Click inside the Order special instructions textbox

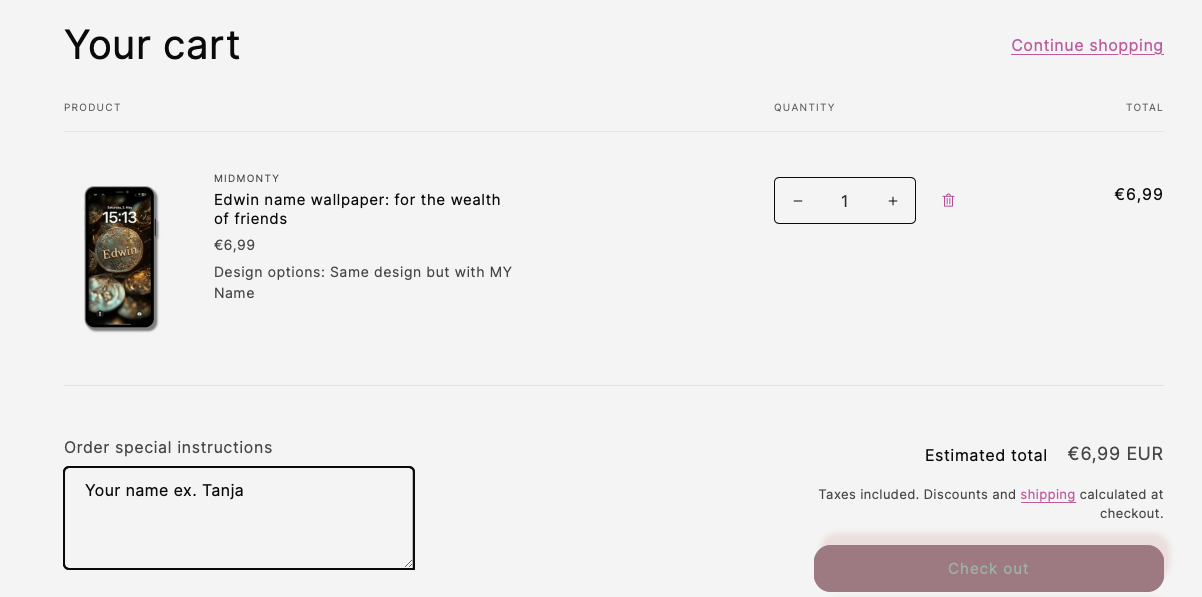tap(239, 517)
